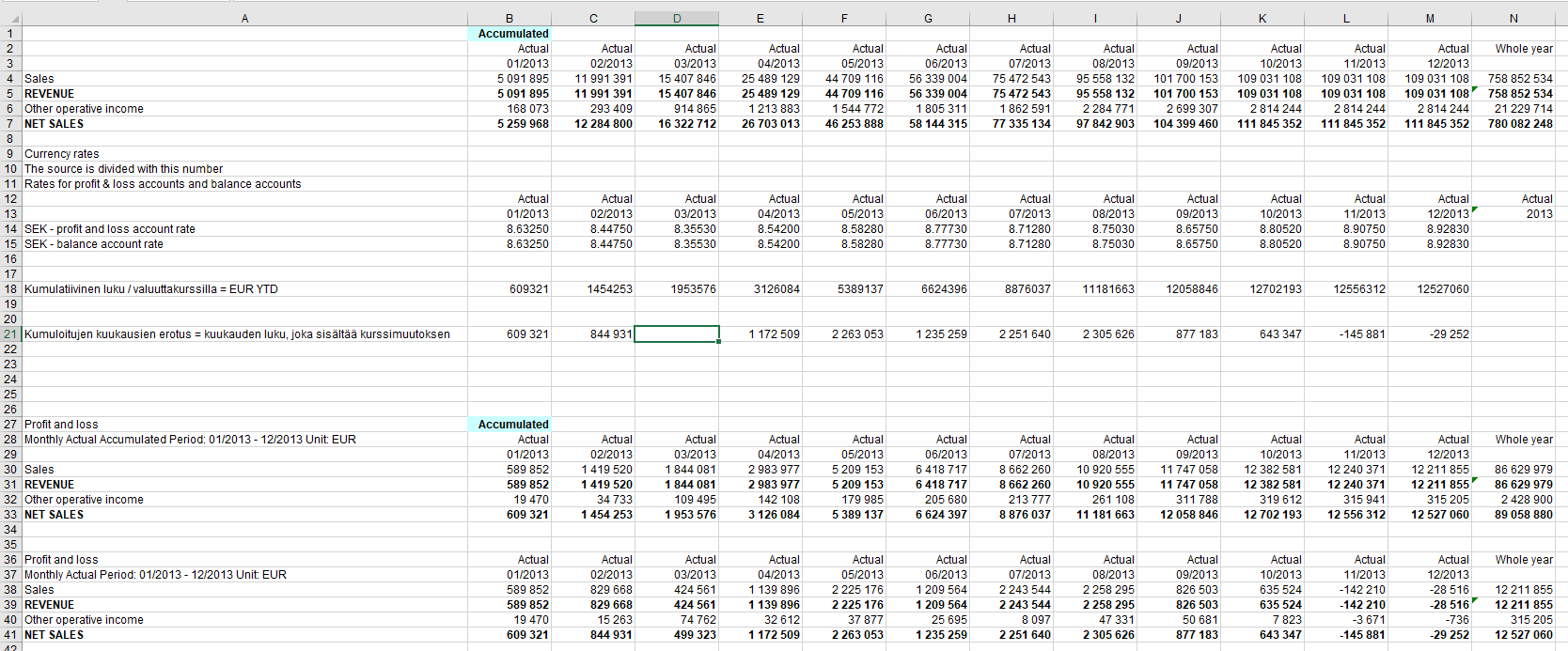Click the select-all corner of the grid
The width and height of the screenshot is (1568, 651).
tap(10, 18)
